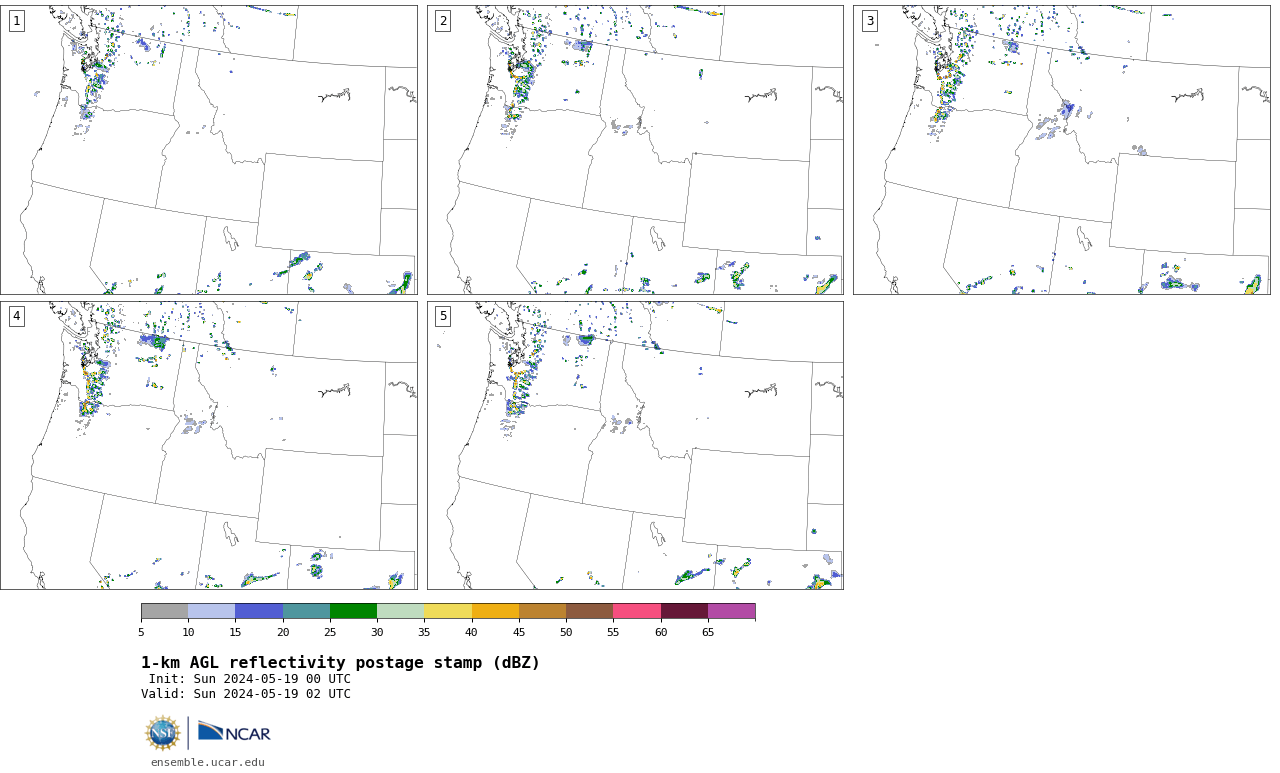Click the pink 55-60 dBZ swatch
Viewport: 1280px width, 773px height.
coord(637,611)
